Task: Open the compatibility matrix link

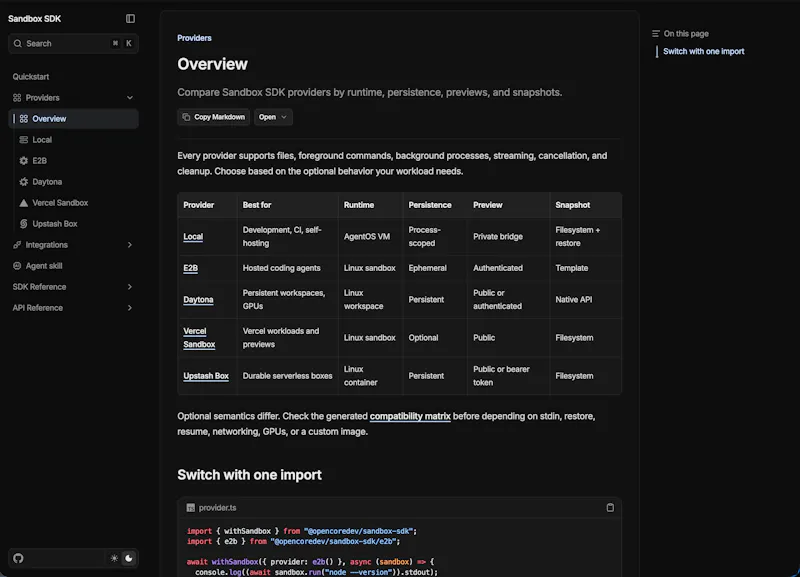Action: 410,416
